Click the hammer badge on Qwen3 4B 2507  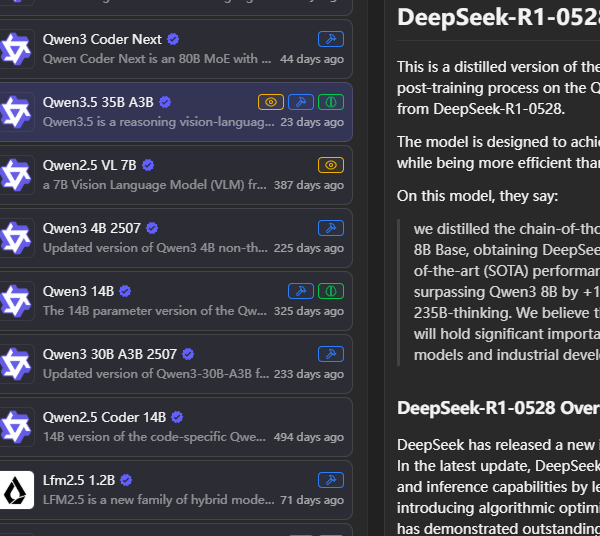click(x=330, y=228)
